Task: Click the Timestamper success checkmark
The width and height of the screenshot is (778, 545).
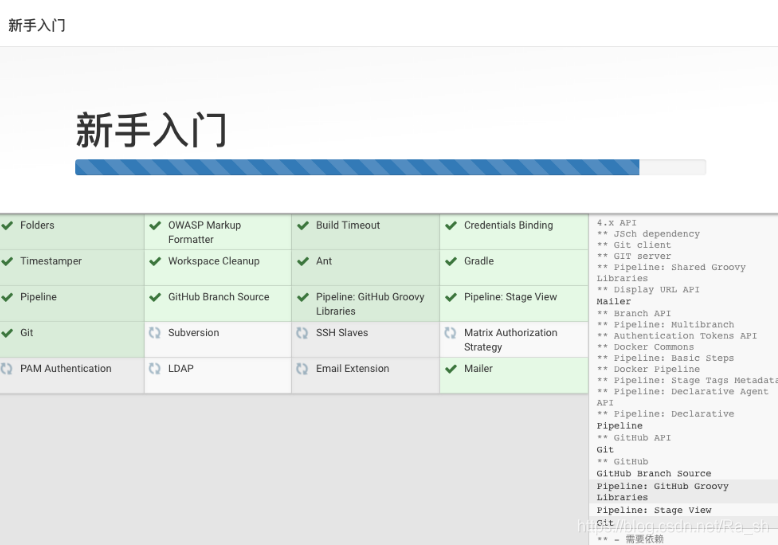Action: (x=7, y=262)
